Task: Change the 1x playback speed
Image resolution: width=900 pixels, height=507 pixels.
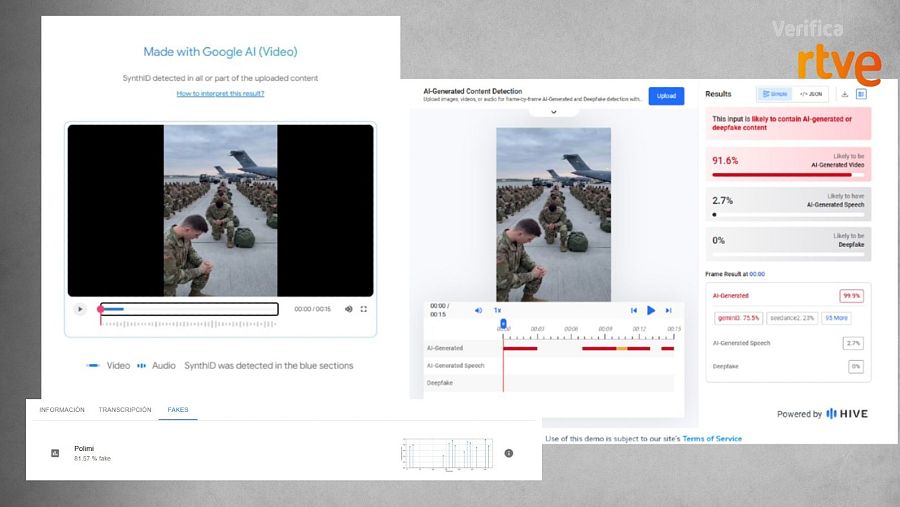Action: [497, 310]
